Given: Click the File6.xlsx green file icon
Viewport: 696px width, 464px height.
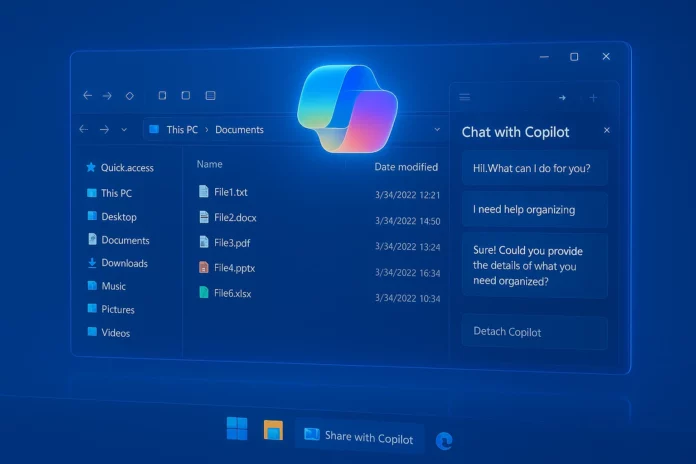Looking at the screenshot, I should click(204, 292).
